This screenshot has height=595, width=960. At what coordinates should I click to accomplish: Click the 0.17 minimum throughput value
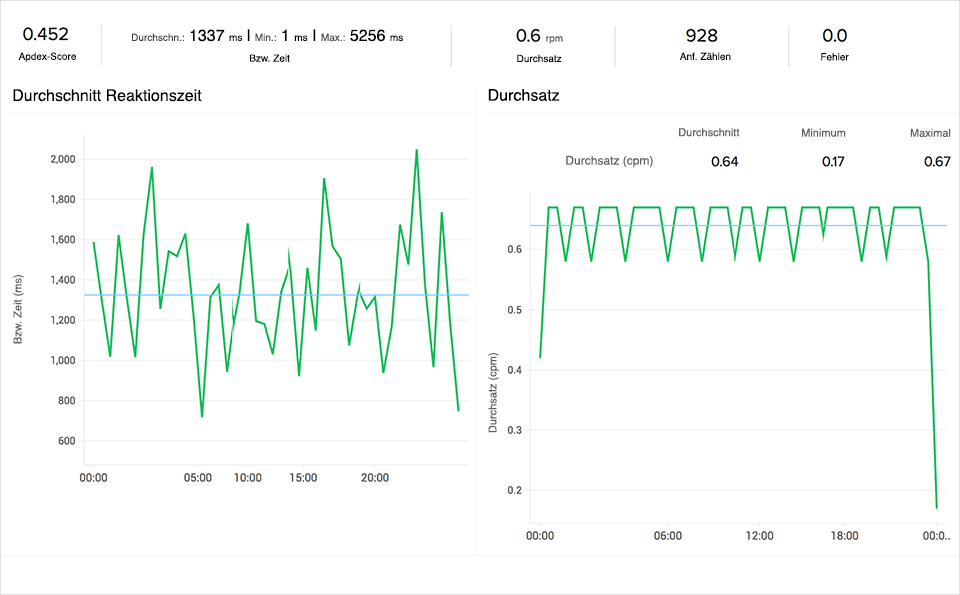point(833,161)
